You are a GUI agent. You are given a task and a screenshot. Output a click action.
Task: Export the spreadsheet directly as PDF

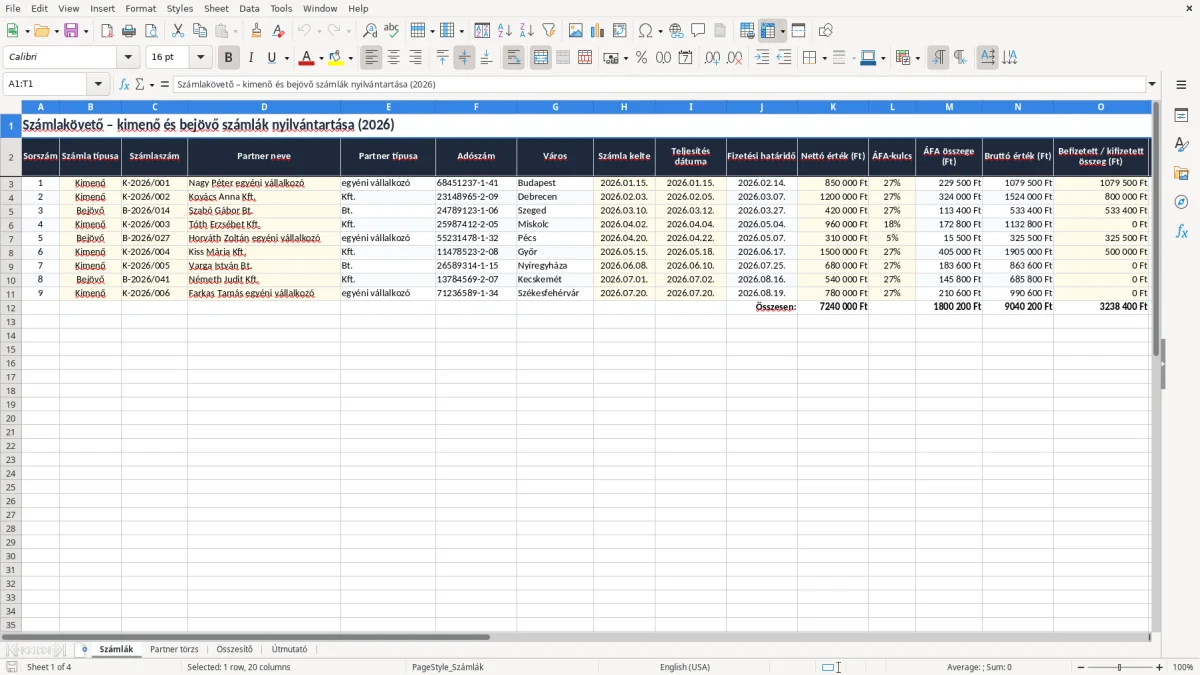point(107,31)
